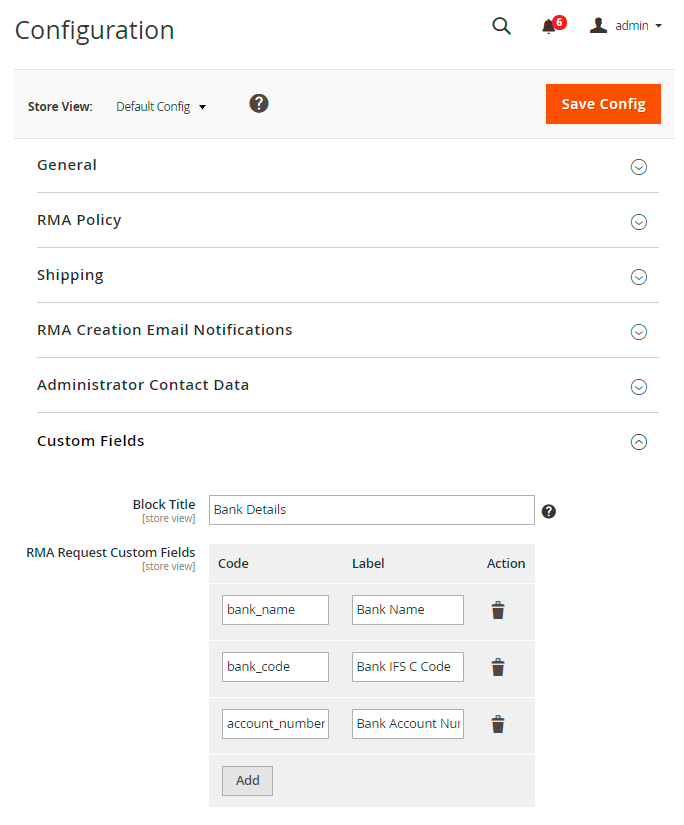The height and width of the screenshot is (825, 684).
Task: Click Add to insert a custom field
Action: [x=247, y=781]
